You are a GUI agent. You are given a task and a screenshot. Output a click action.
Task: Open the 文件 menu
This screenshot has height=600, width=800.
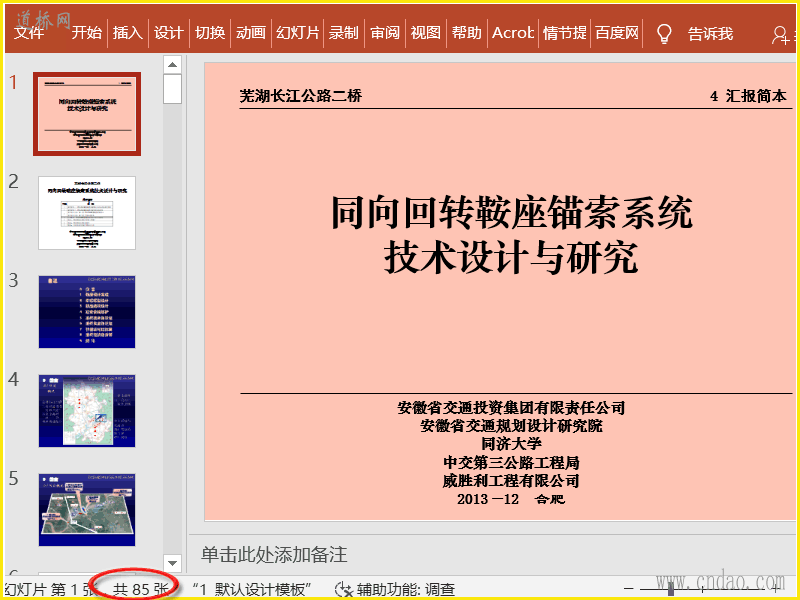(x=29, y=33)
